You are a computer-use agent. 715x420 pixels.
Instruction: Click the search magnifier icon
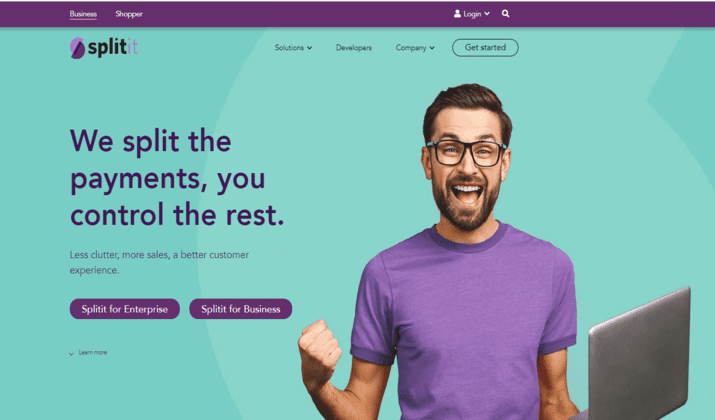(x=505, y=14)
